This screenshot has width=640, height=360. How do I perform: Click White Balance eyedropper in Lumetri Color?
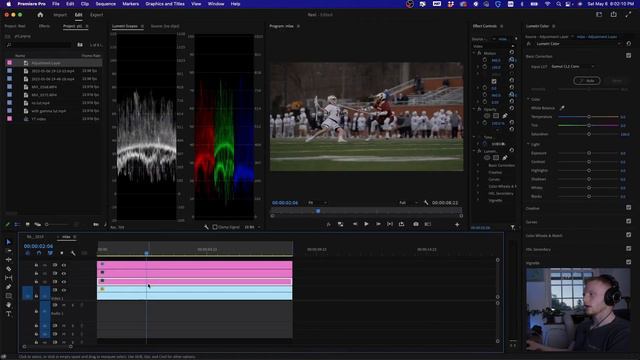[x=562, y=108]
